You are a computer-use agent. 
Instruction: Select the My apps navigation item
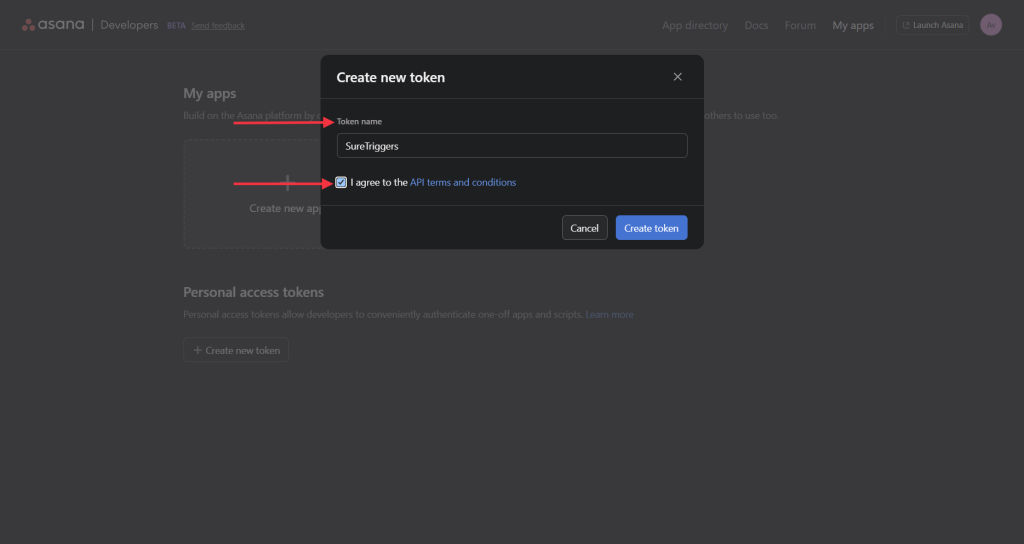853,25
